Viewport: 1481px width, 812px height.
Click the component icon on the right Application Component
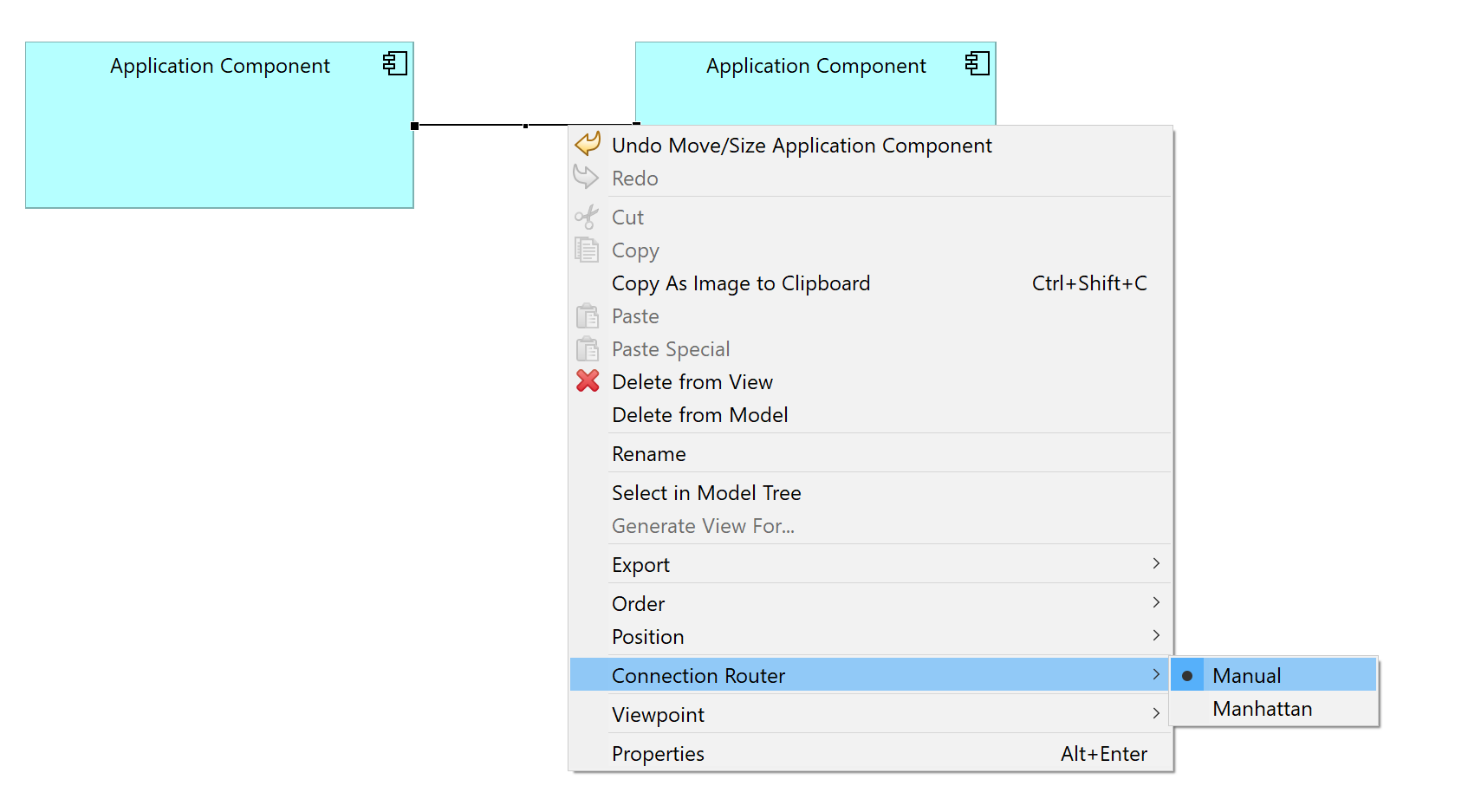[978, 63]
